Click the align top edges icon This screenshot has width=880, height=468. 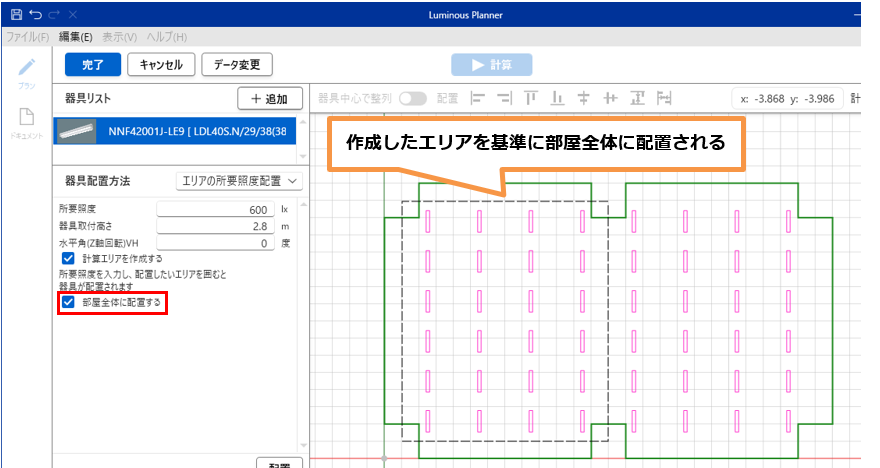tap(530, 98)
